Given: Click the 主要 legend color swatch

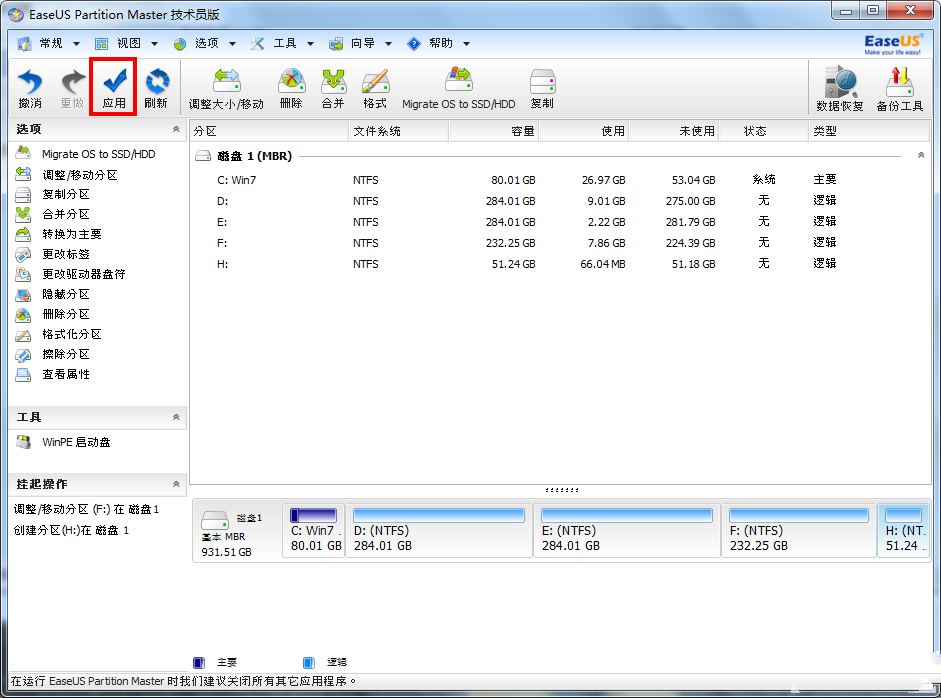Looking at the screenshot, I should [x=199, y=663].
